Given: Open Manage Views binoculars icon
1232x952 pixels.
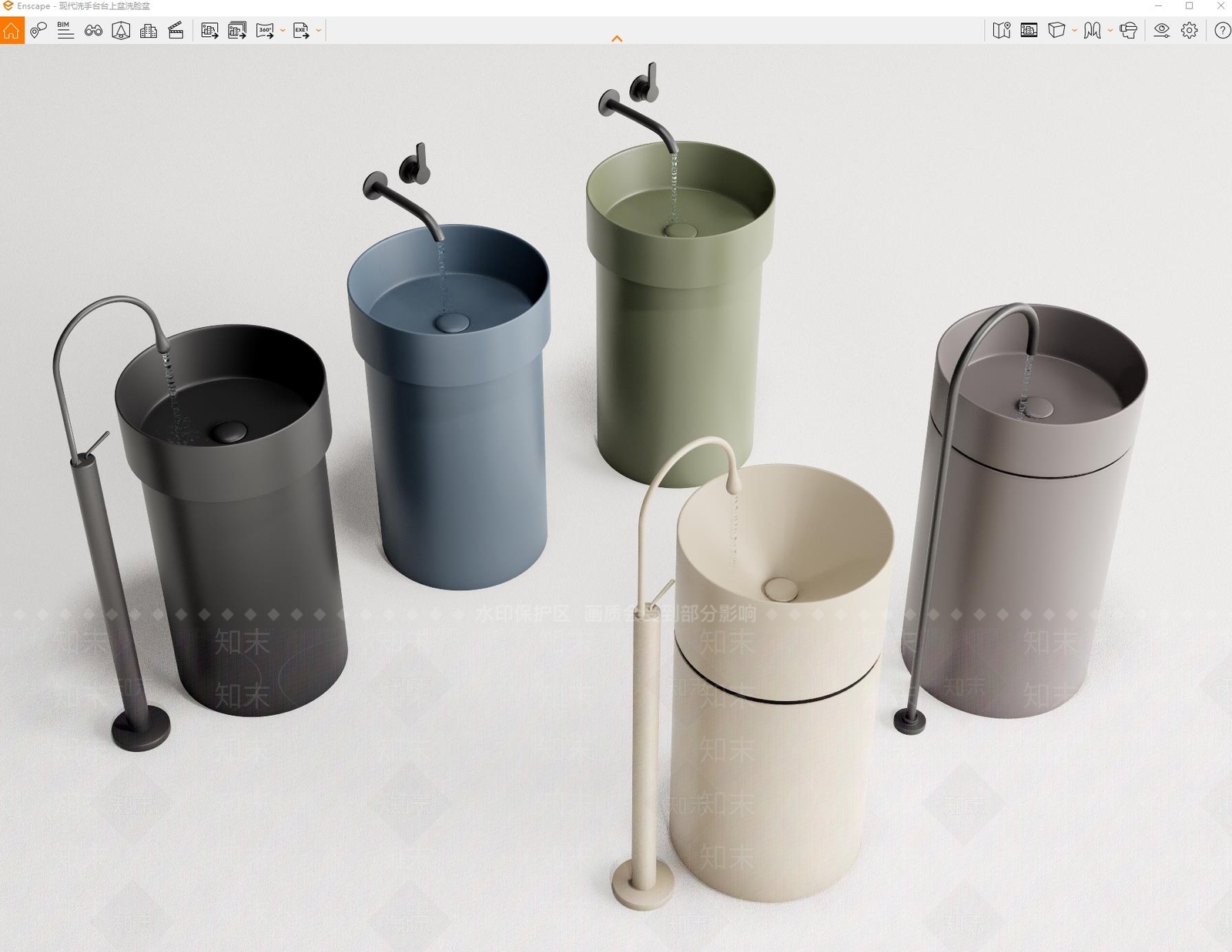Looking at the screenshot, I should (x=94, y=31).
